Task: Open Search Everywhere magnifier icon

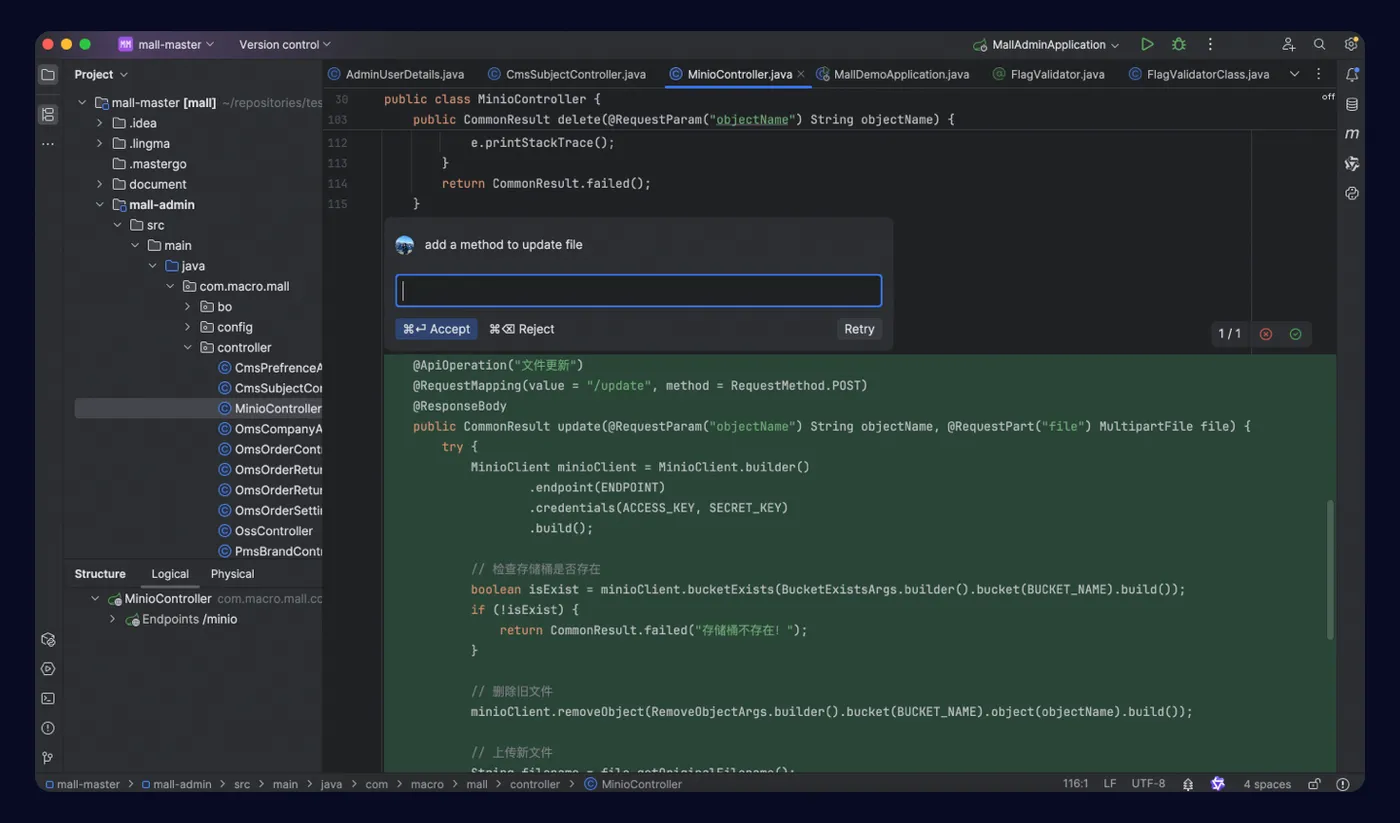Action: point(1320,44)
